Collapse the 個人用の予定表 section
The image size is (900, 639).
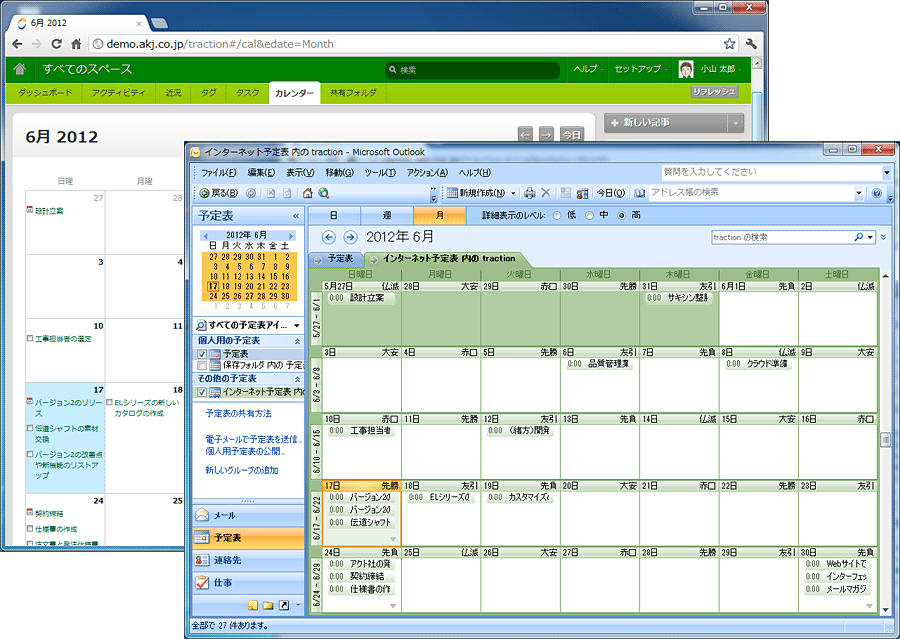tap(297, 341)
